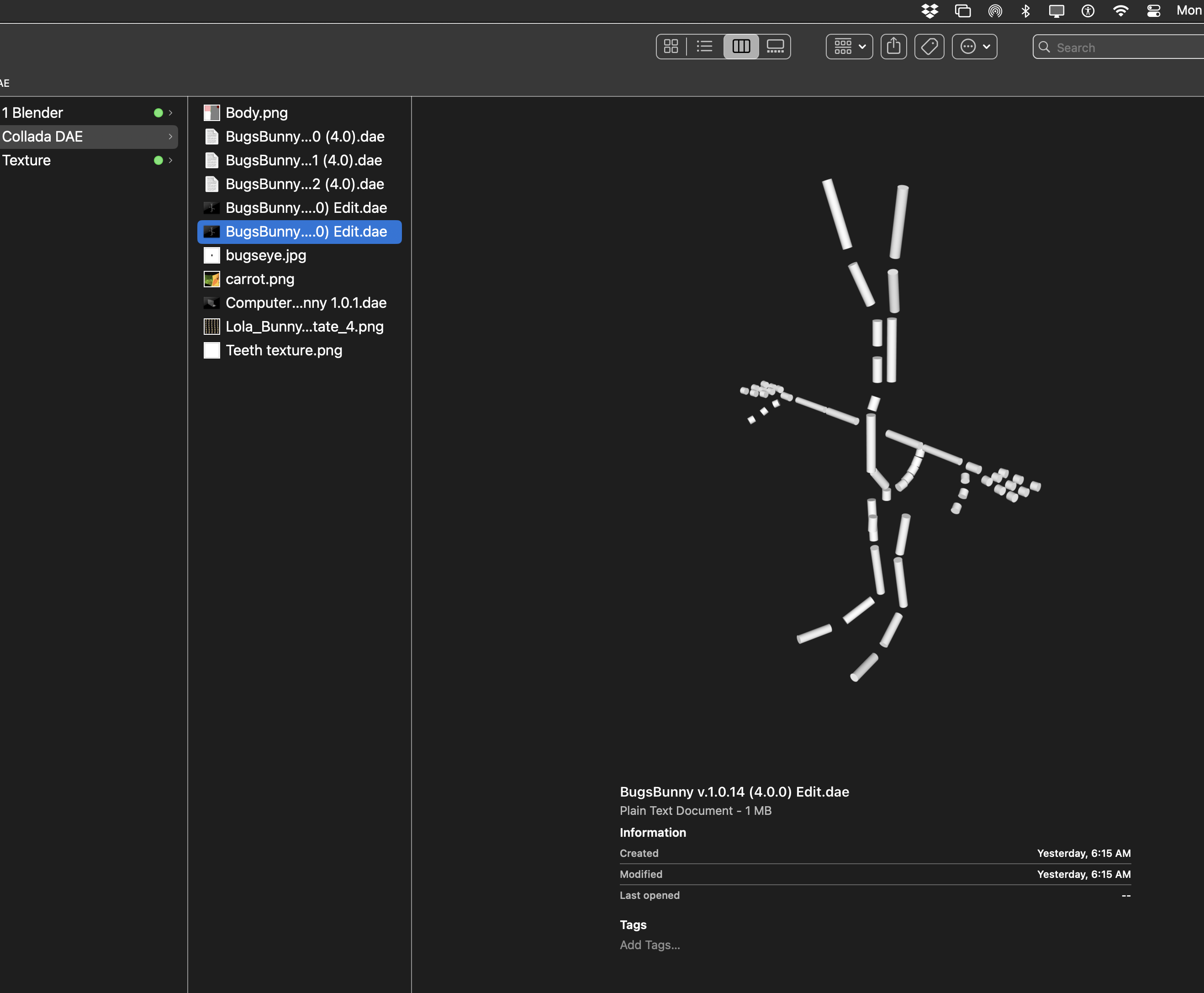Select Teeth texture.png file
The height and width of the screenshot is (993, 1204).
point(299,350)
